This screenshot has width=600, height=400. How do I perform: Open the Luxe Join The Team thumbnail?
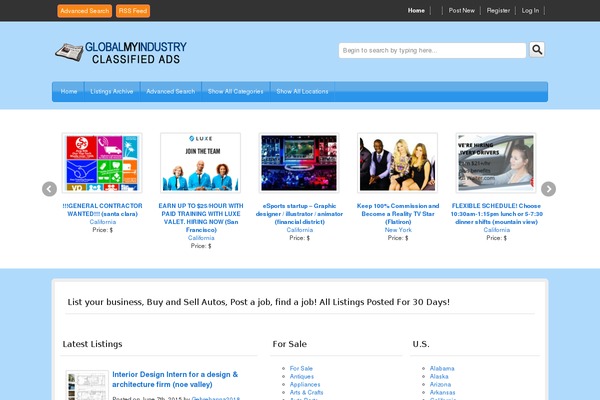pos(201,163)
